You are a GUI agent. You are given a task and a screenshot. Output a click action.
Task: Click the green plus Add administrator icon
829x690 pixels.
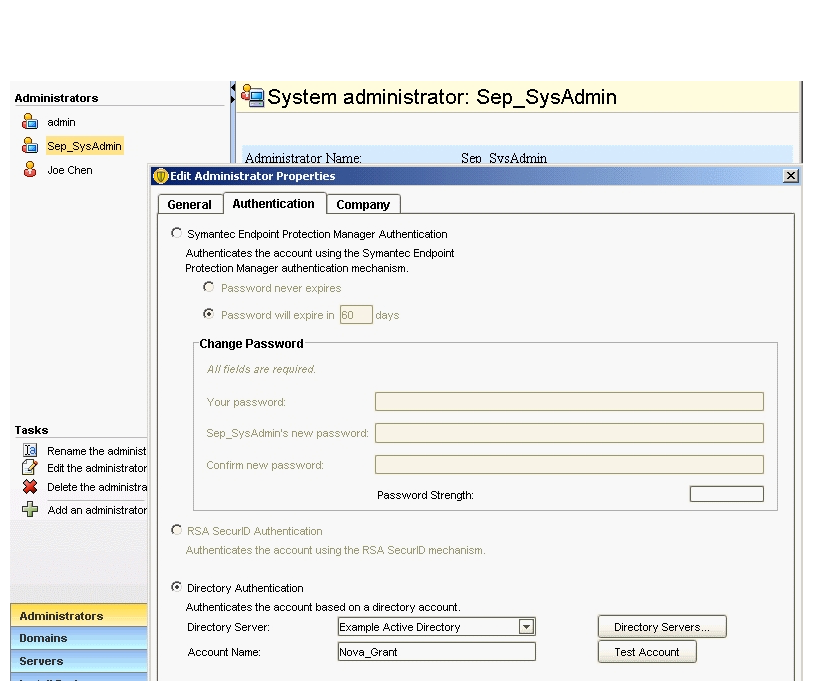tap(30, 509)
